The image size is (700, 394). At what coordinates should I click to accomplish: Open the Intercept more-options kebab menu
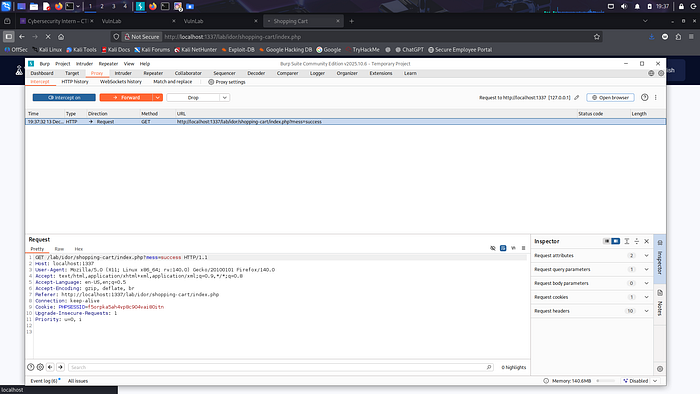pyautogui.click(x=655, y=97)
